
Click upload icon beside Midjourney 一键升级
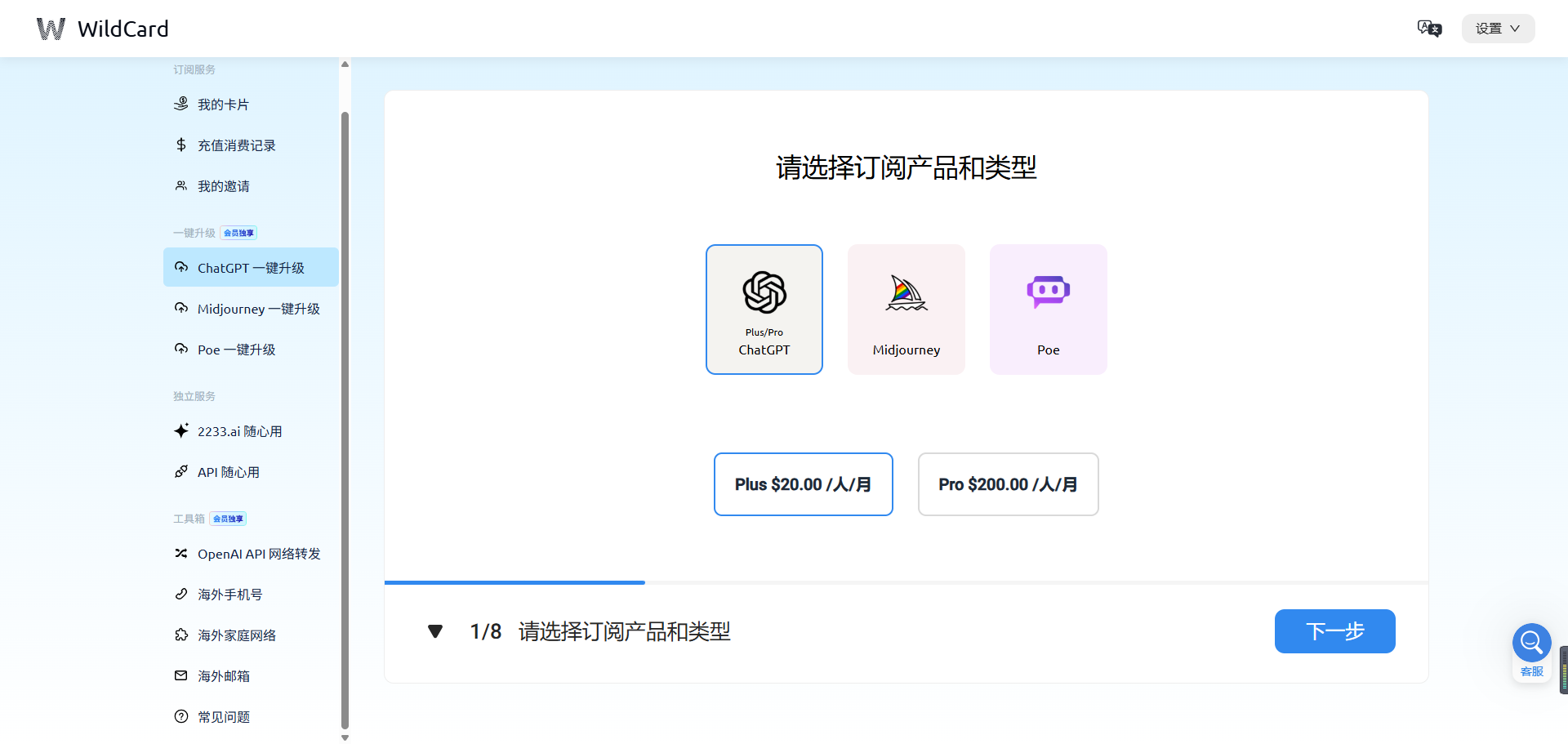pyautogui.click(x=181, y=308)
